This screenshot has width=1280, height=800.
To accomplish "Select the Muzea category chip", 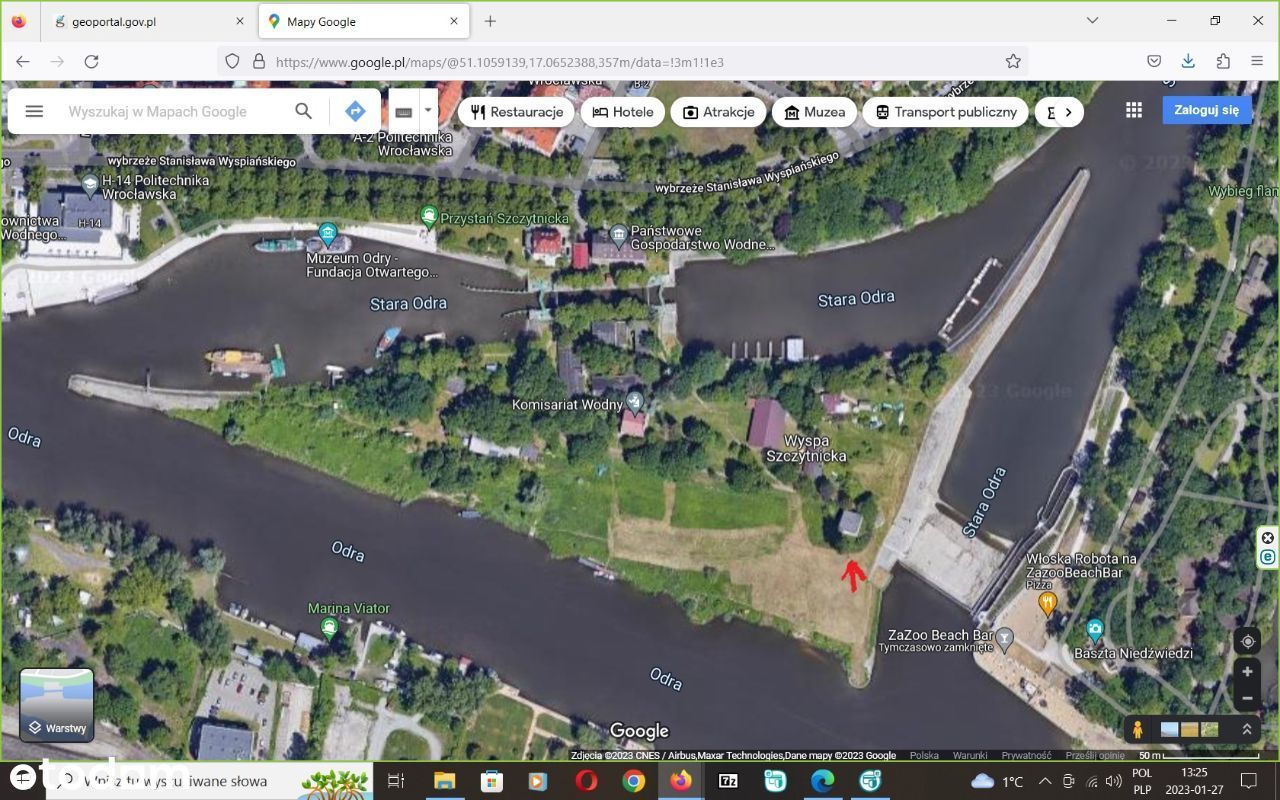I will pyautogui.click(x=814, y=112).
